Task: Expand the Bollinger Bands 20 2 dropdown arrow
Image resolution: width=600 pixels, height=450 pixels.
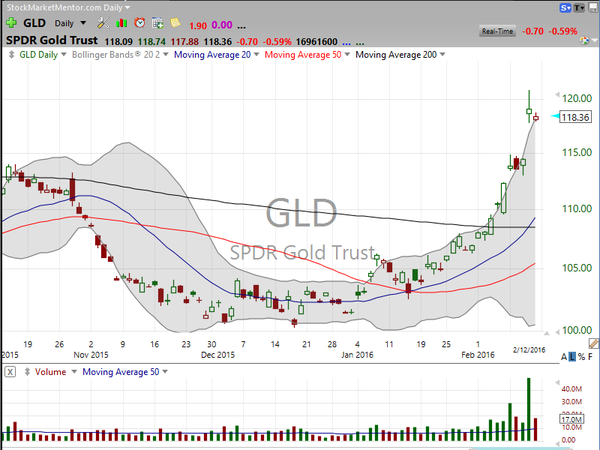Action: [x=166, y=54]
